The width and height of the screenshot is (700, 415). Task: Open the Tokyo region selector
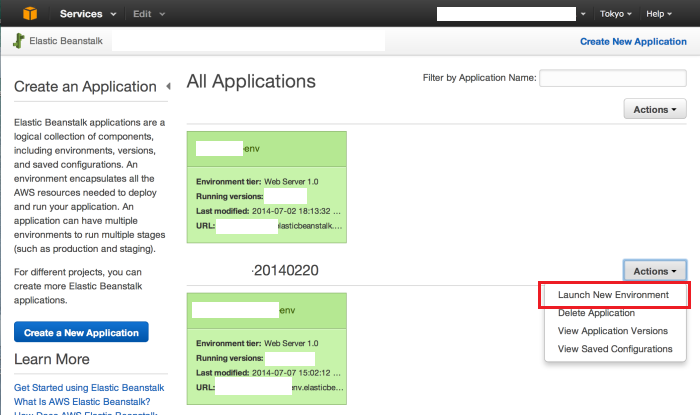616,14
